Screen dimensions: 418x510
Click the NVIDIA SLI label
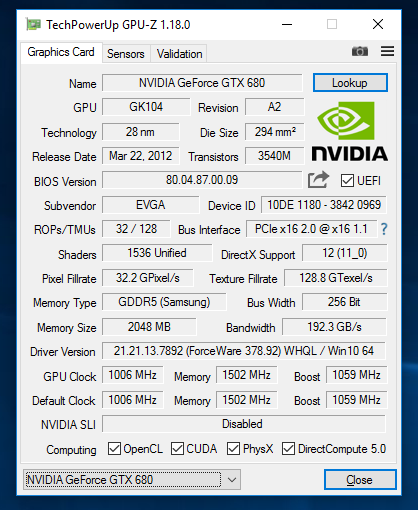(x=68, y=425)
